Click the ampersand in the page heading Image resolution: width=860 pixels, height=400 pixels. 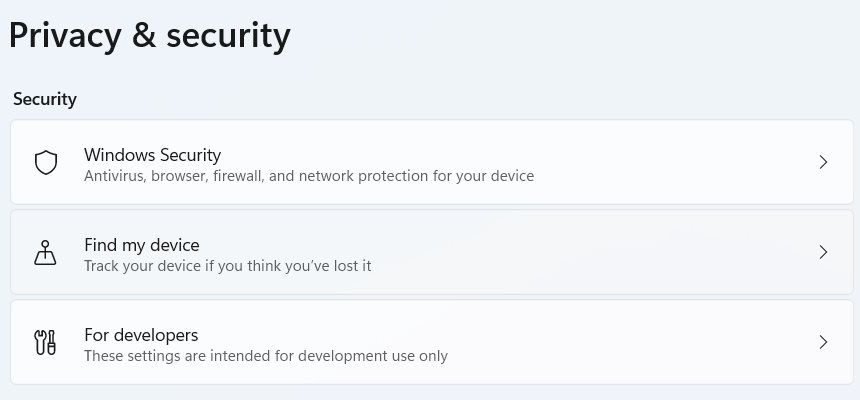click(141, 36)
